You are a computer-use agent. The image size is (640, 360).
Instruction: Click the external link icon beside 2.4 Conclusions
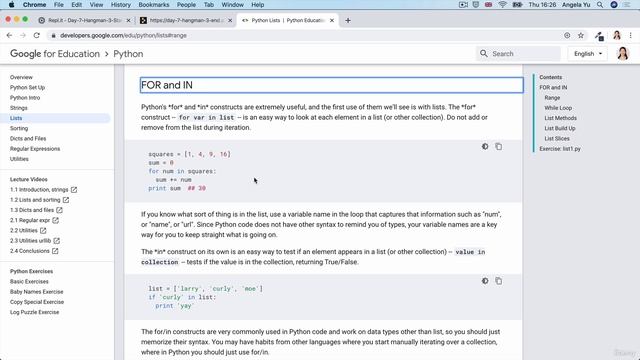click(55, 251)
